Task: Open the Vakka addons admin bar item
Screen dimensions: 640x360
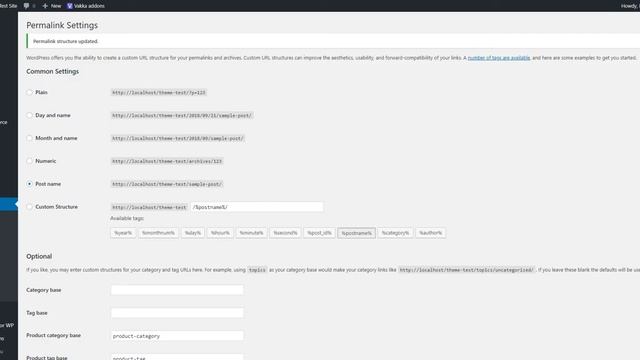Action: click(x=86, y=6)
